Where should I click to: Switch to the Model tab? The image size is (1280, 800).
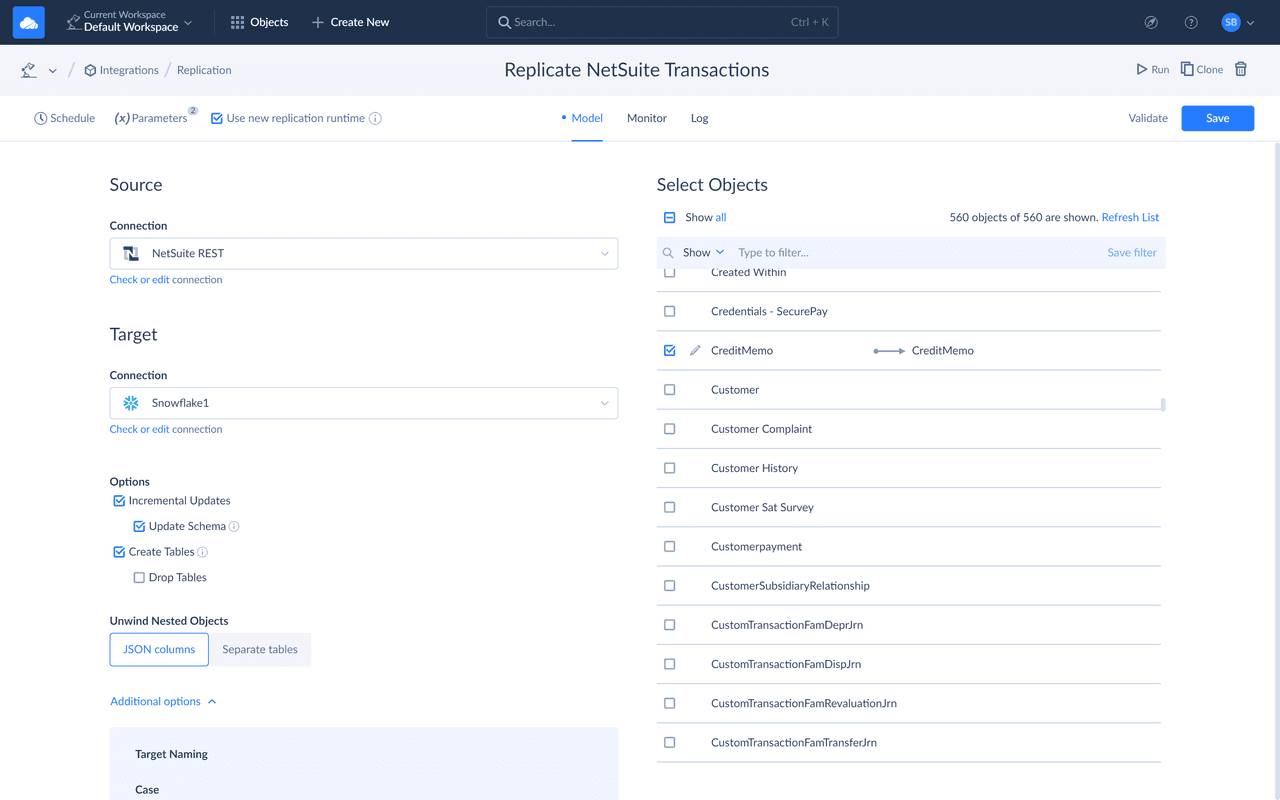point(587,118)
